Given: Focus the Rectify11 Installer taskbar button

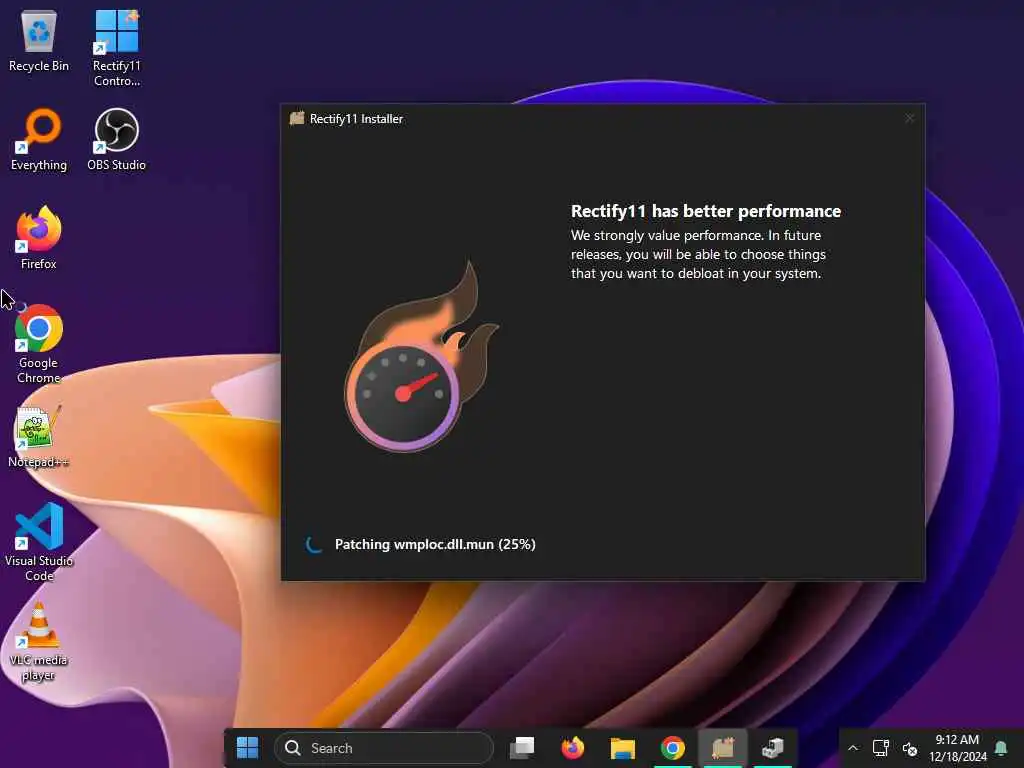Looking at the screenshot, I should point(723,748).
